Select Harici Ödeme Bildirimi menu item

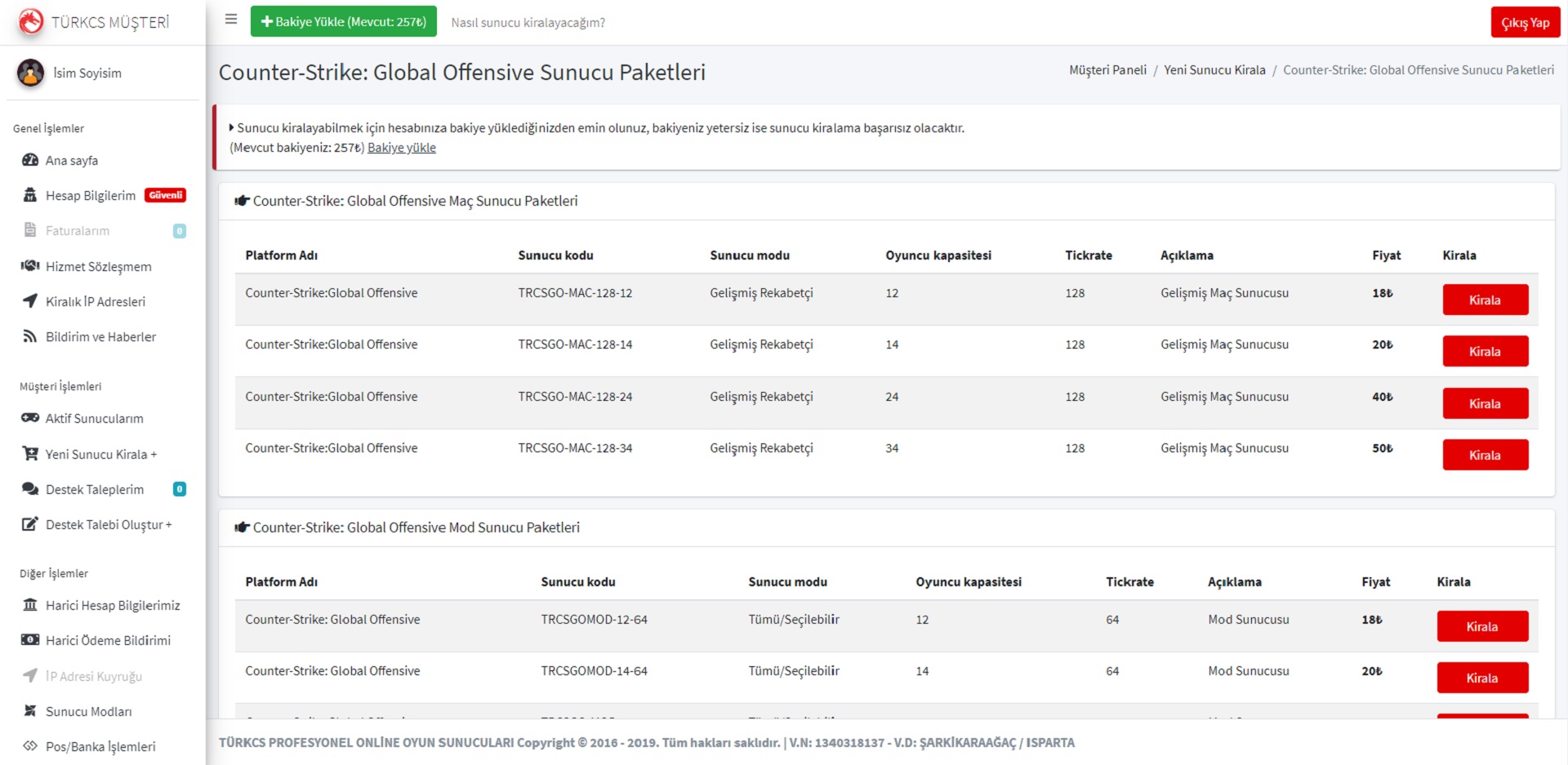108,640
